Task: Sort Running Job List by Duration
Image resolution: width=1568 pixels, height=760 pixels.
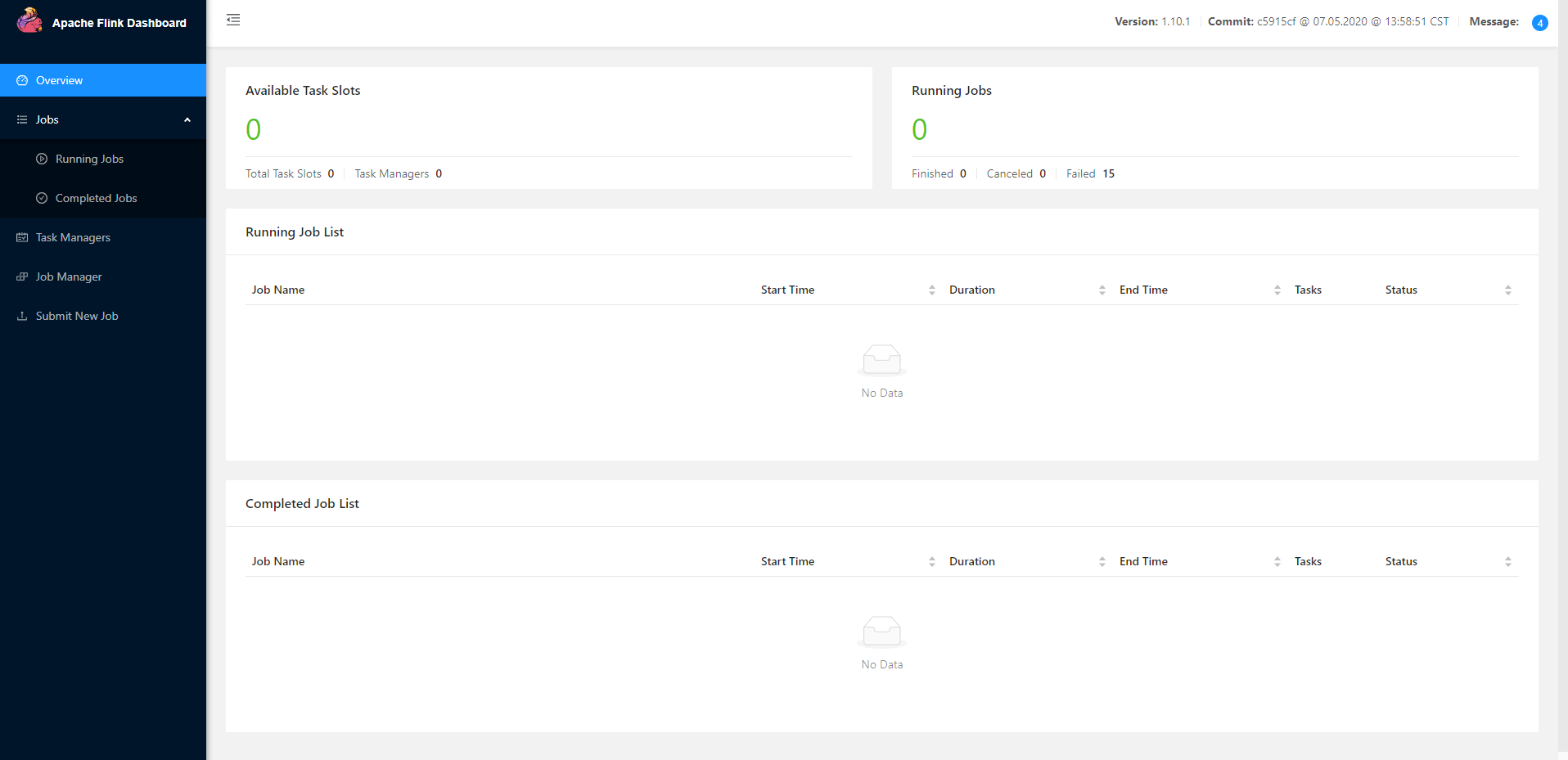Action: click(1102, 290)
